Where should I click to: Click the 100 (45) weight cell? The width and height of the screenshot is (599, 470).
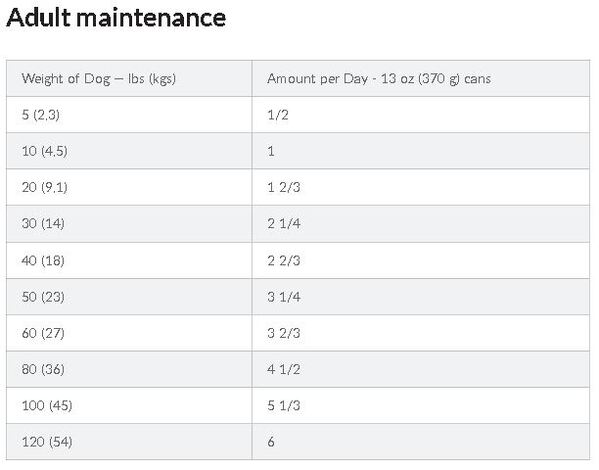(x=129, y=405)
